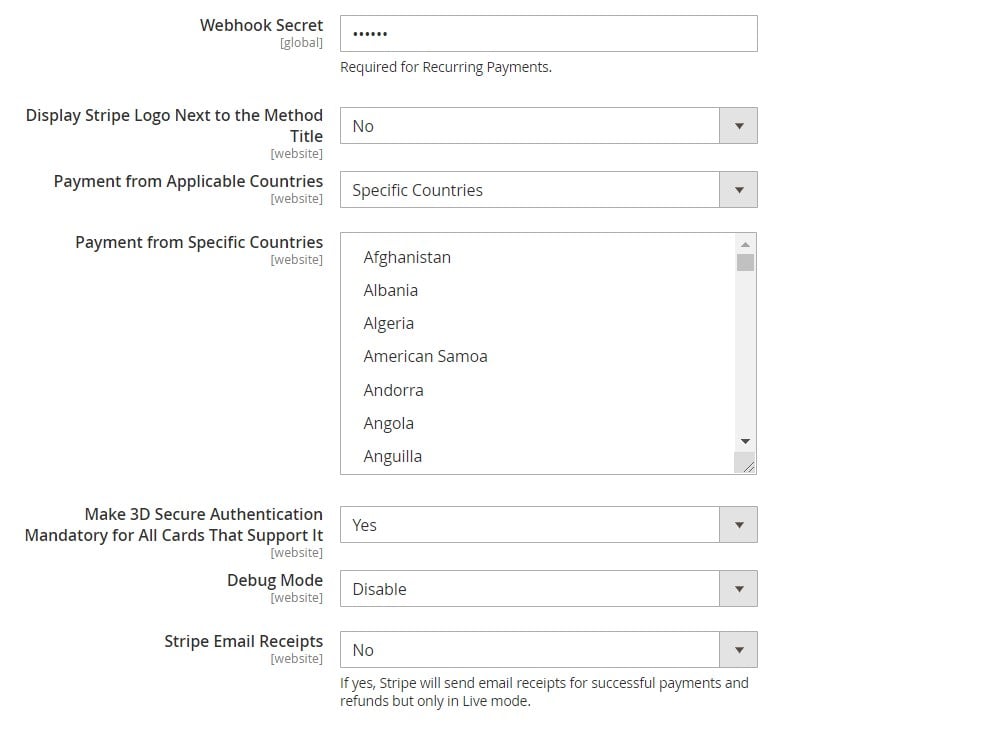Image resolution: width=990 pixels, height=736 pixels.
Task: Select Afghanistan in the countries list
Action: [x=407, y=257]
